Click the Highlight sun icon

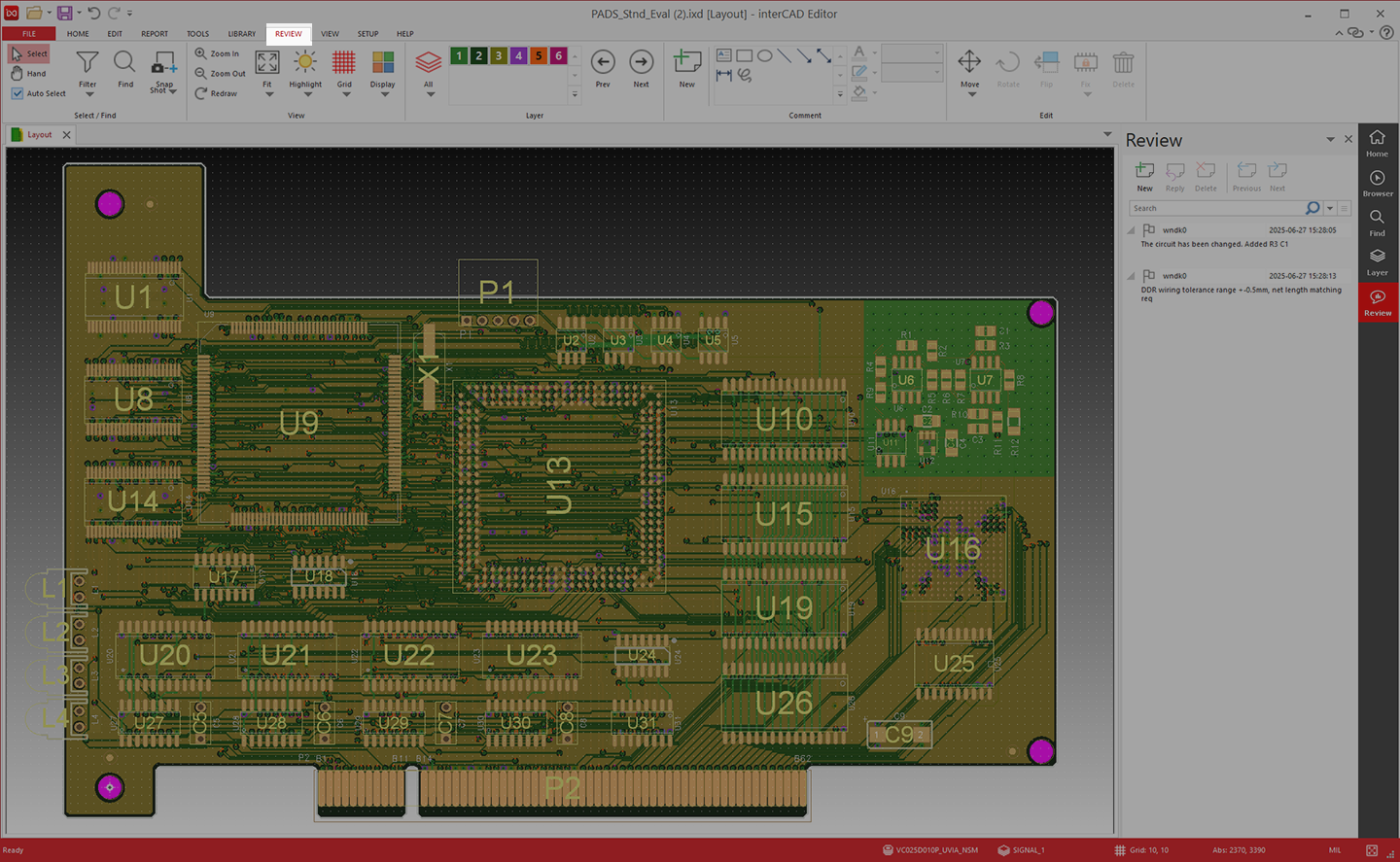tap(305, 64)
